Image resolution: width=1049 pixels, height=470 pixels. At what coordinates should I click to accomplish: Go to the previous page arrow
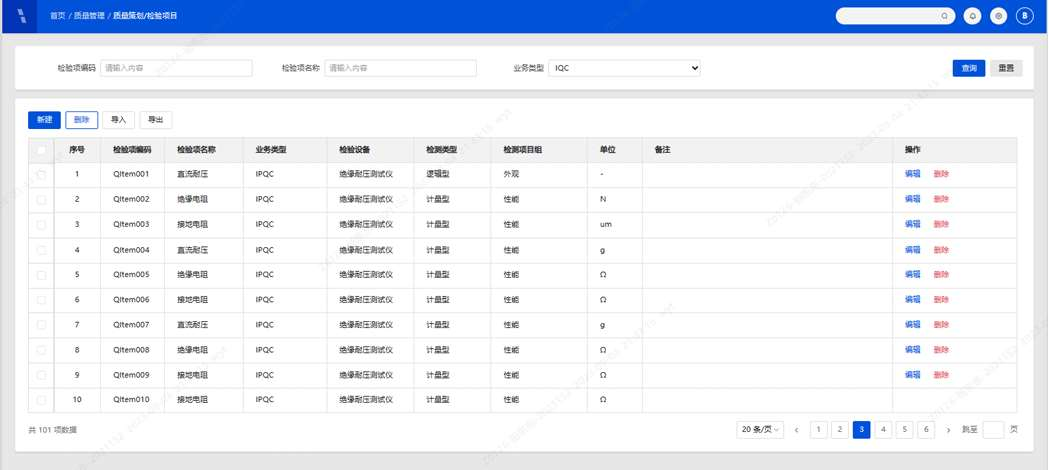(796, 430)
